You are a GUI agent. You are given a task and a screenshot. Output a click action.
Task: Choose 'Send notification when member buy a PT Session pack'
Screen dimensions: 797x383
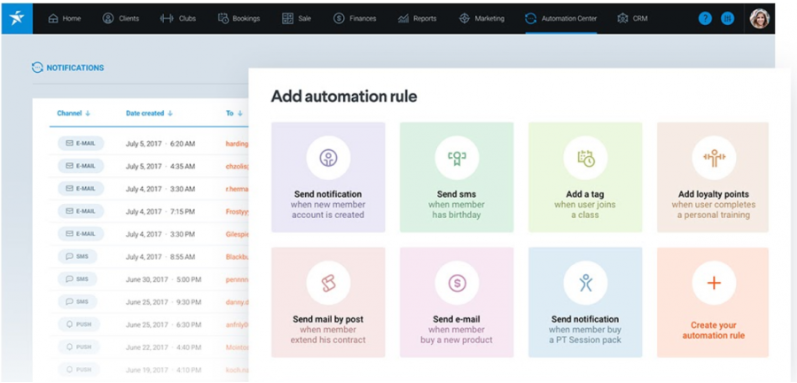point(585,302)
